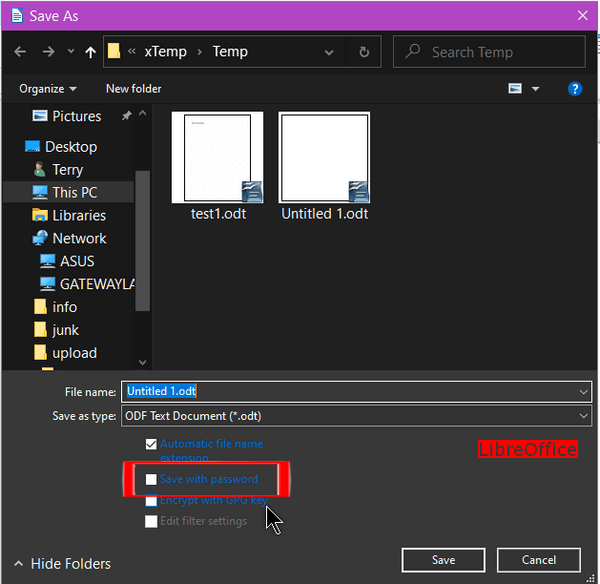This screenshot has height=584, width=600.
Task: Expand the File name dropdown arrow
Action: (x=583, y=392)
